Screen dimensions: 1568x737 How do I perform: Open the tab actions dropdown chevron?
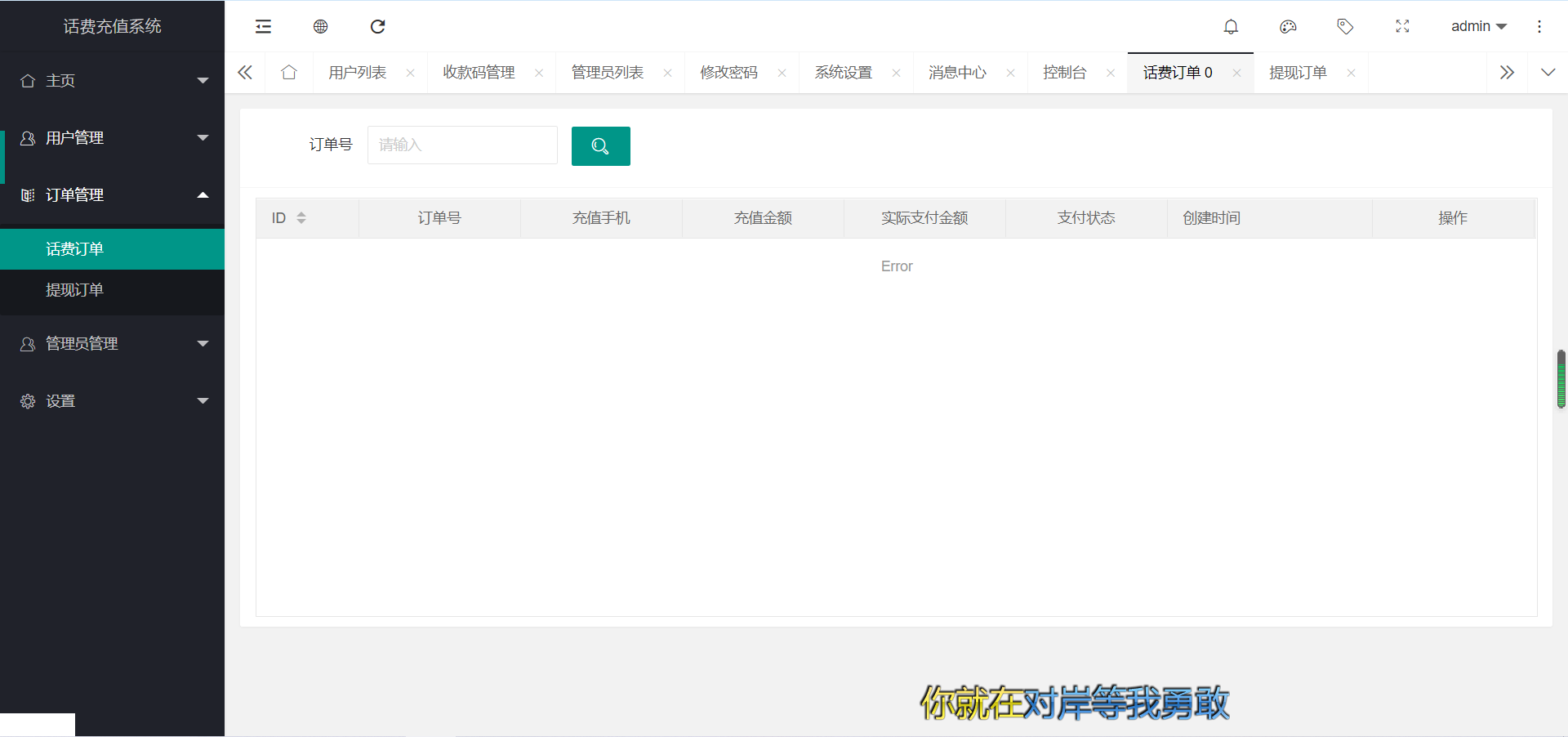point(1548,73)
